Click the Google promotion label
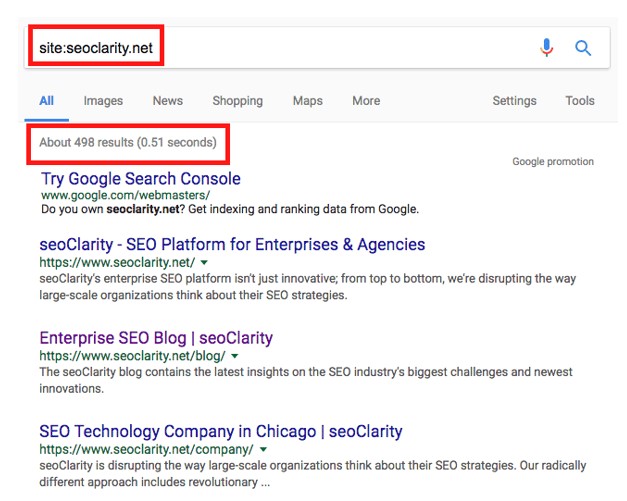Image resolution: width=627 pixels, height=501 pixels. (x=553, y=162)
